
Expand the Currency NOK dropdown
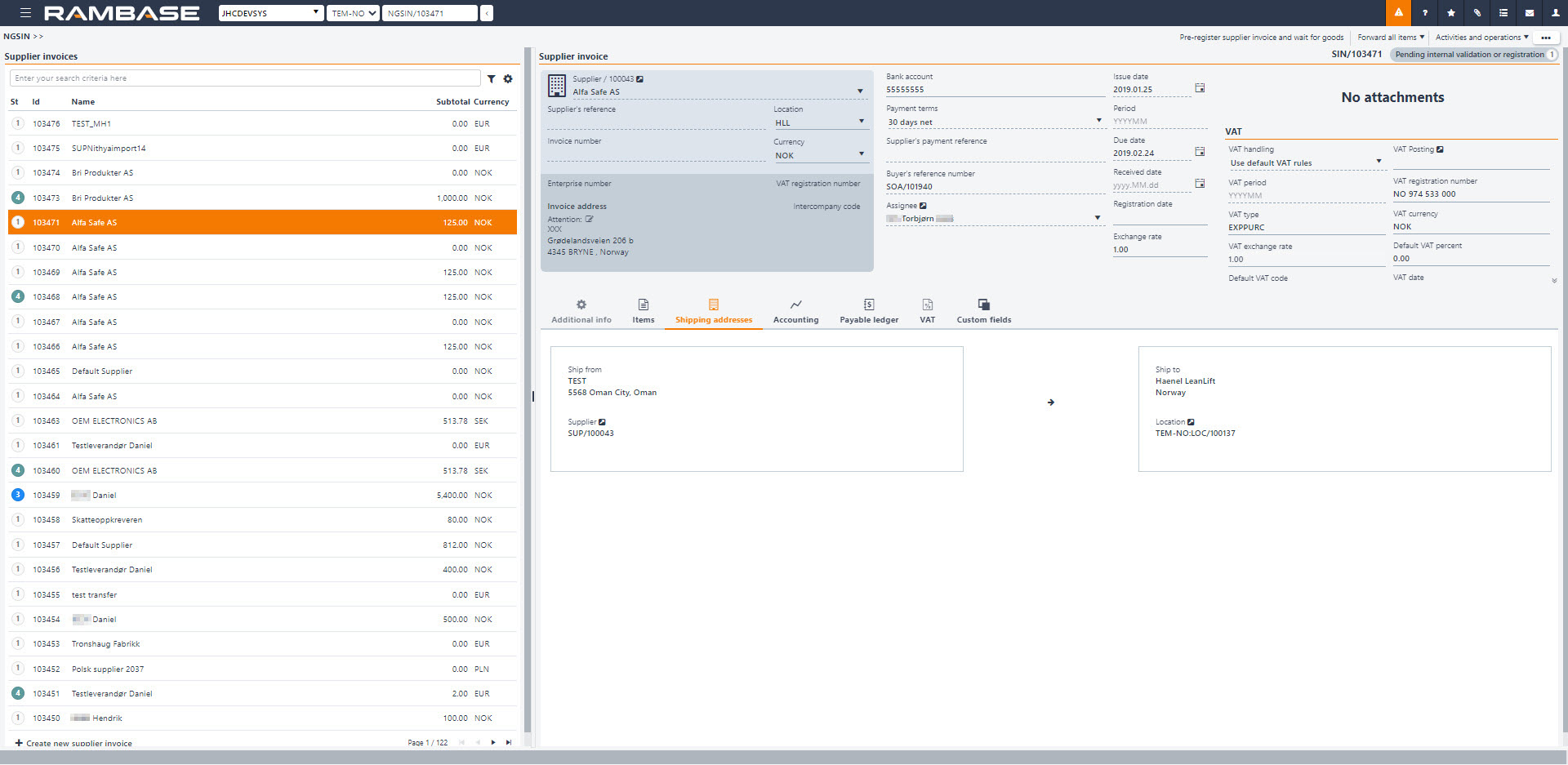[861, 154]
